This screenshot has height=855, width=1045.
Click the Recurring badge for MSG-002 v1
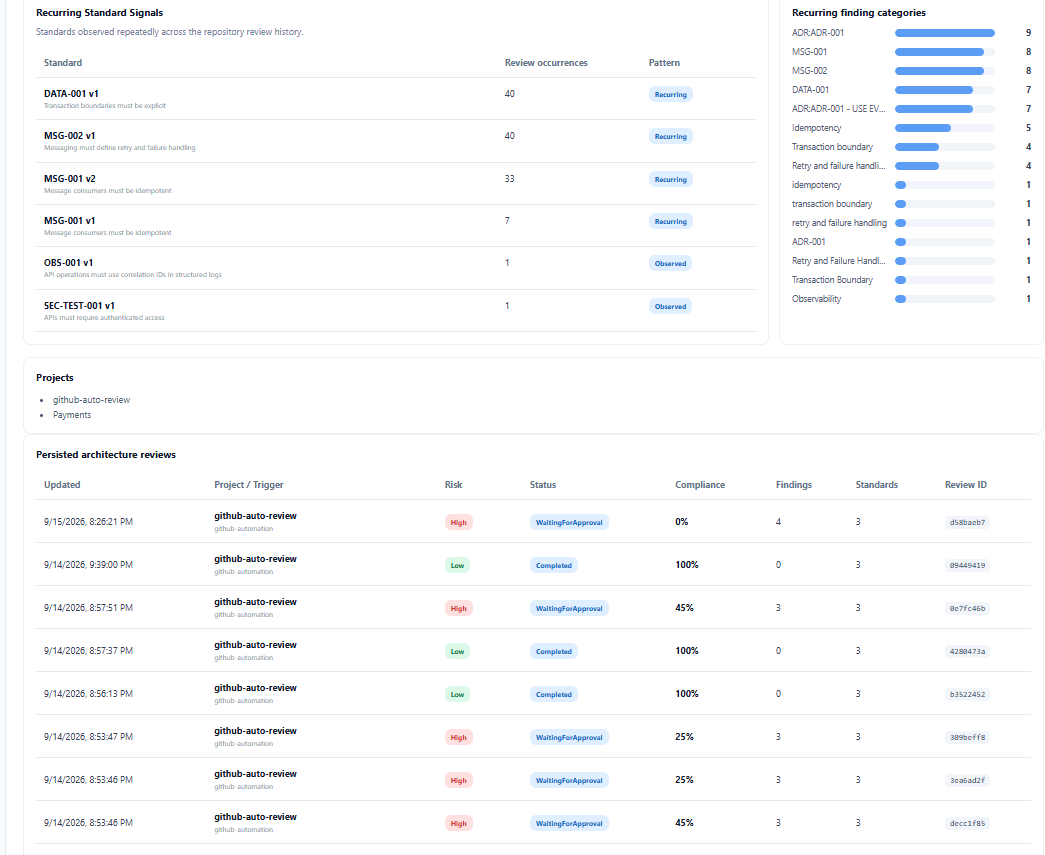pos(670,137)
